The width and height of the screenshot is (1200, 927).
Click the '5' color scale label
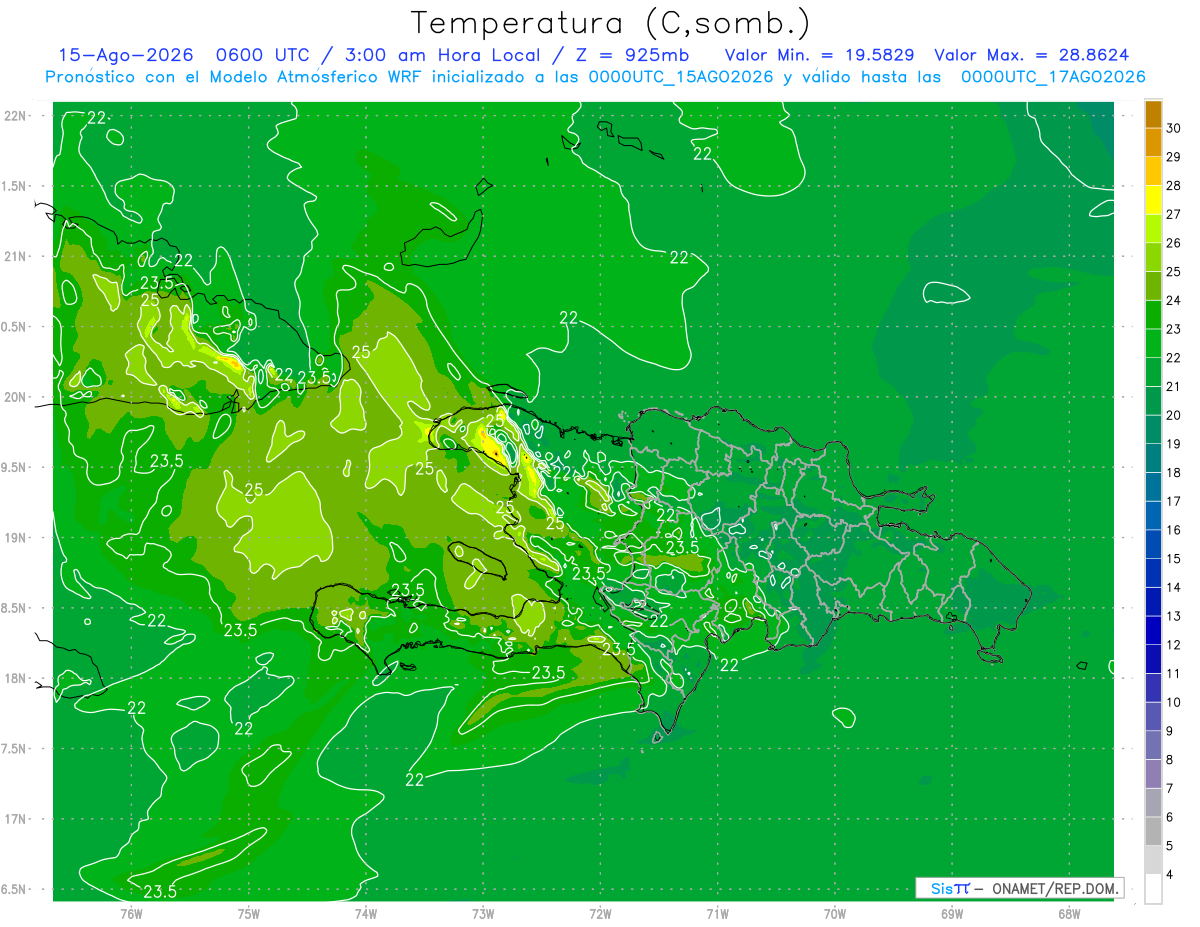point(1170,846)
